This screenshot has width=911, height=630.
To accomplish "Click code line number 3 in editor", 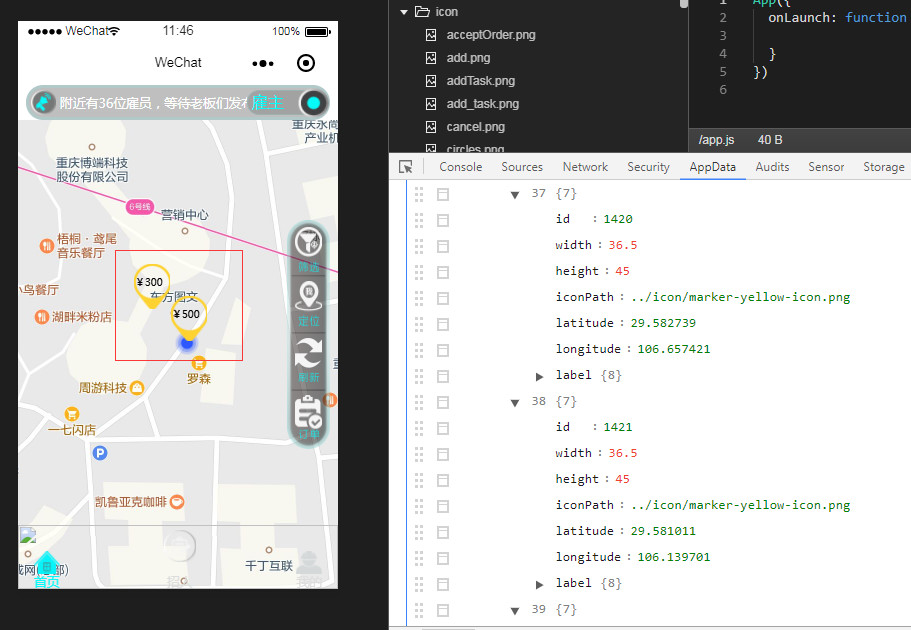I will (x=723, y=36).
